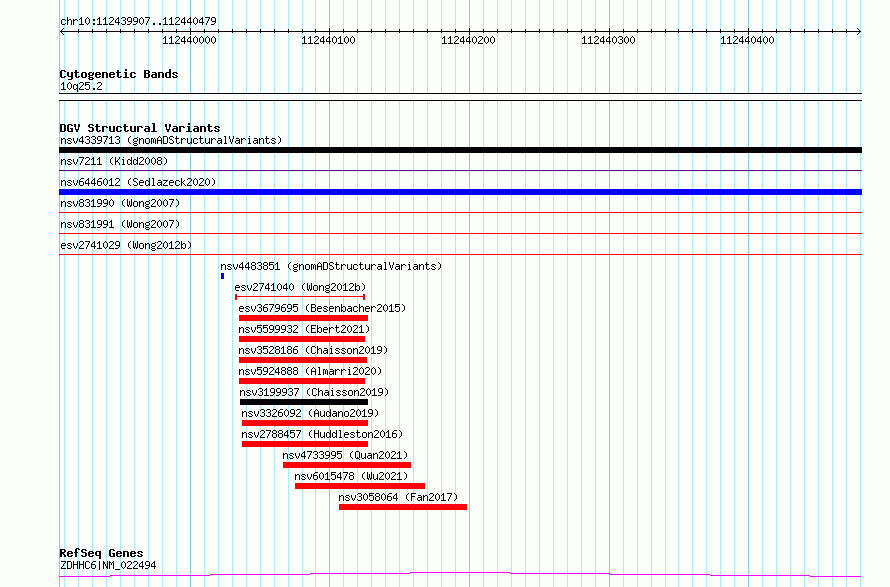Viewport: 890px width, 587px height.
Task: Open the ZDHHC6|NM_022494 RefSeq gene
Action: coord(108,565)
